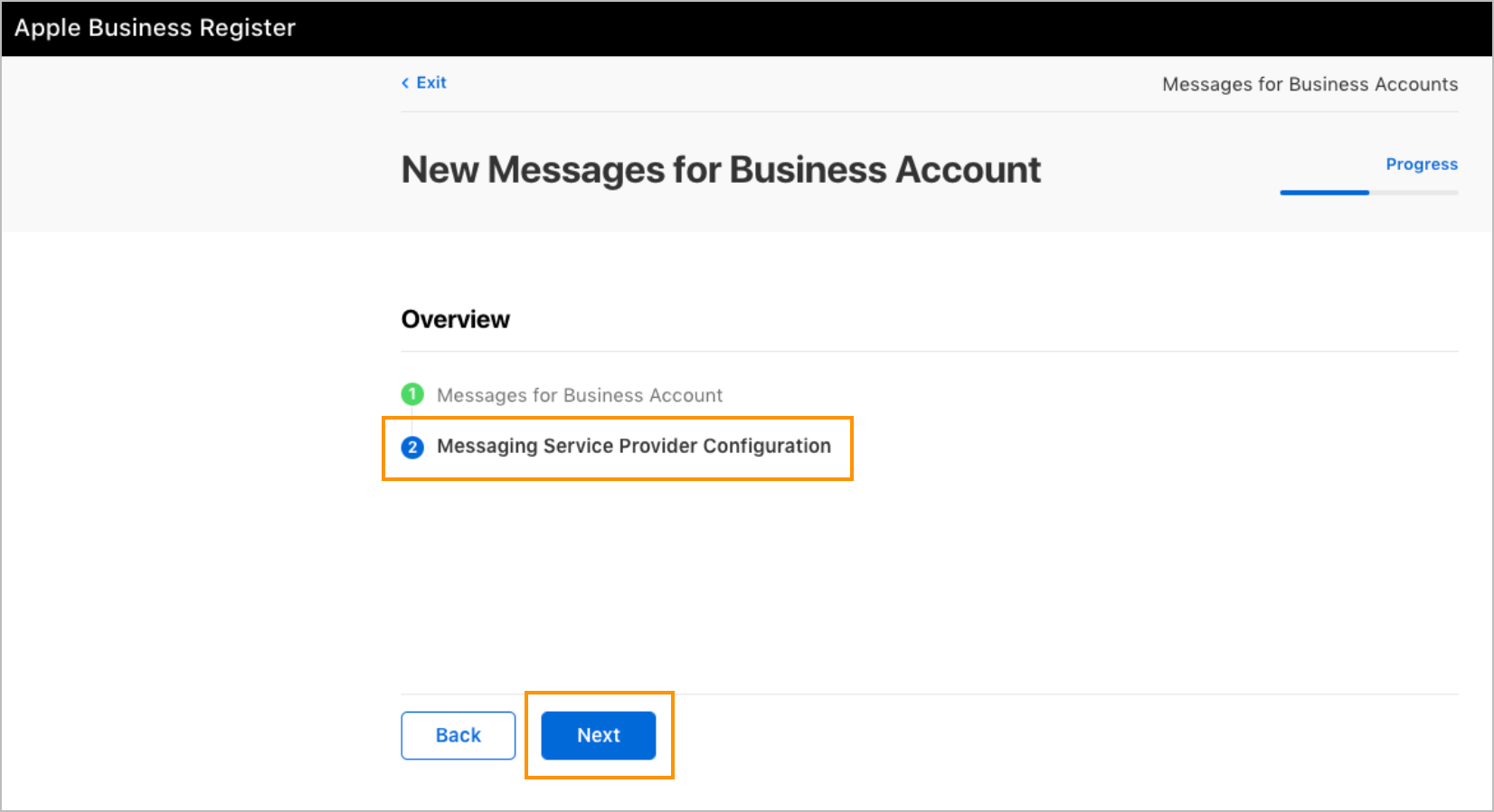Click Messages for Business Accounts header text
Viewport: 1494px width, 812px height.
click(1310, 84)
